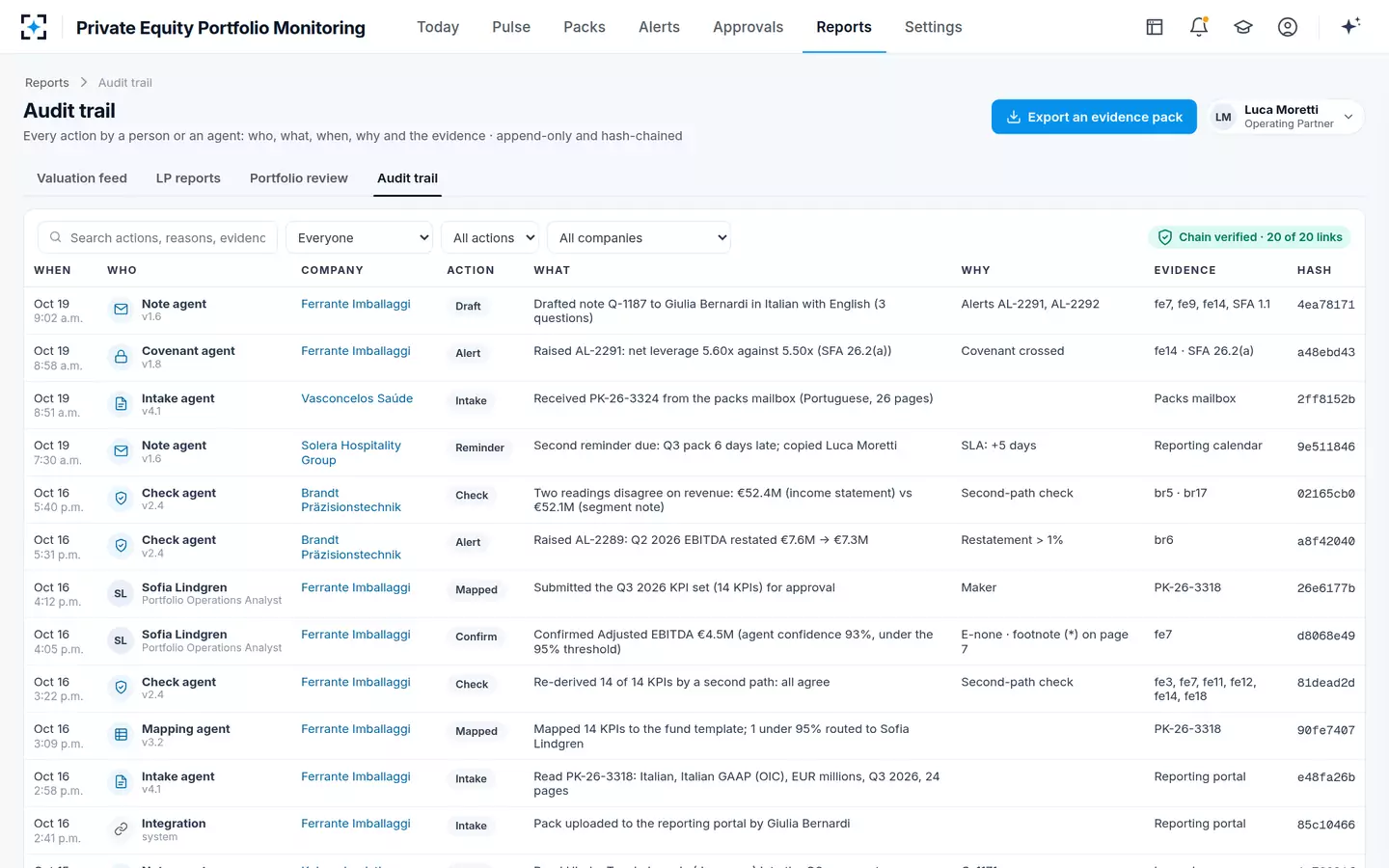Viewport: 1389px width, 868px height.
Task: Launch the AI sparkle assistant icon
Action: coord(1350,26)
